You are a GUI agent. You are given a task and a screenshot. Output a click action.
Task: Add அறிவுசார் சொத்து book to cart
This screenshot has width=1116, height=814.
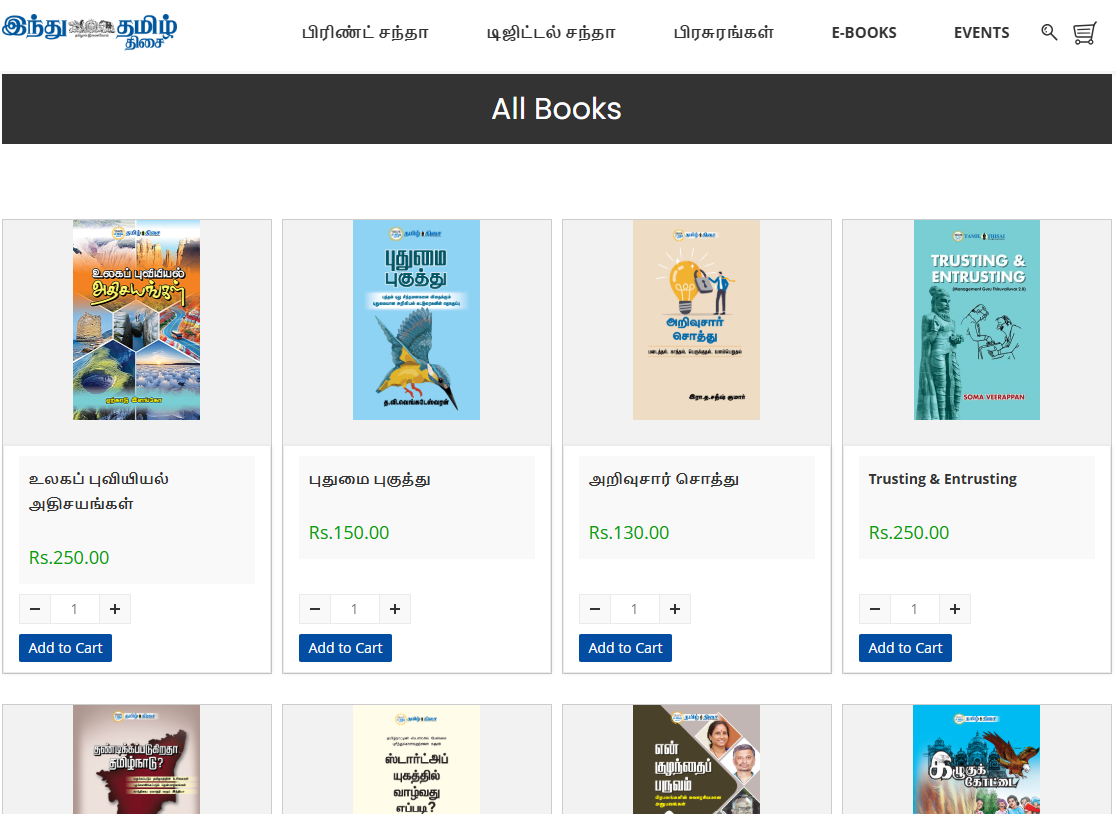click(x=625, y=648)
